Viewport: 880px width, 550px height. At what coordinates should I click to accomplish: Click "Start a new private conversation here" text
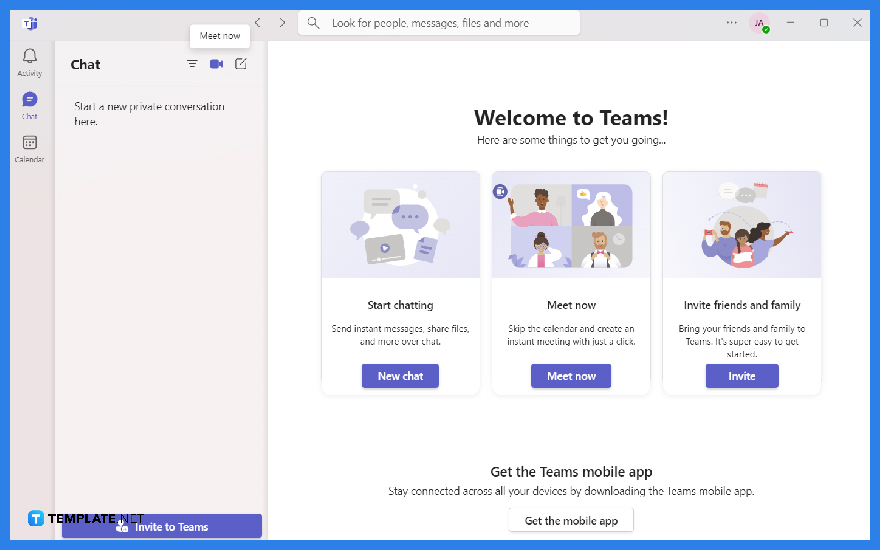click(x=149, y=114)
